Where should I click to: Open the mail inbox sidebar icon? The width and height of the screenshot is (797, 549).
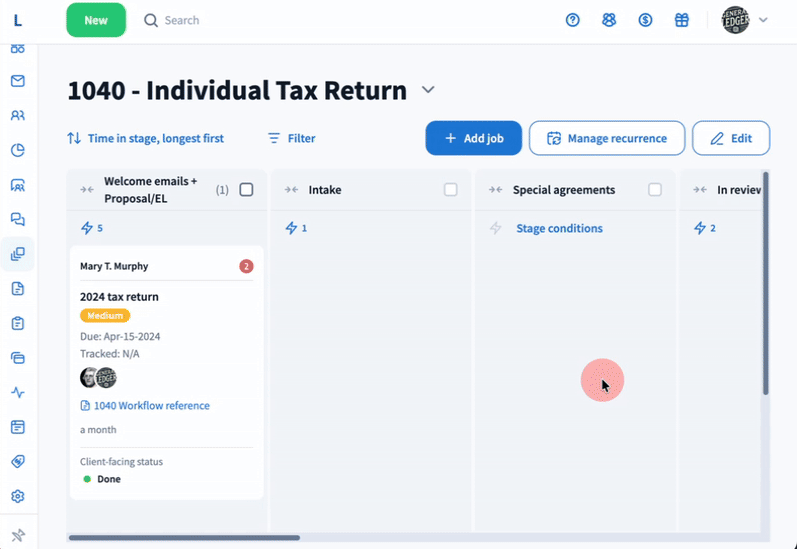click(x=17, y=81)
